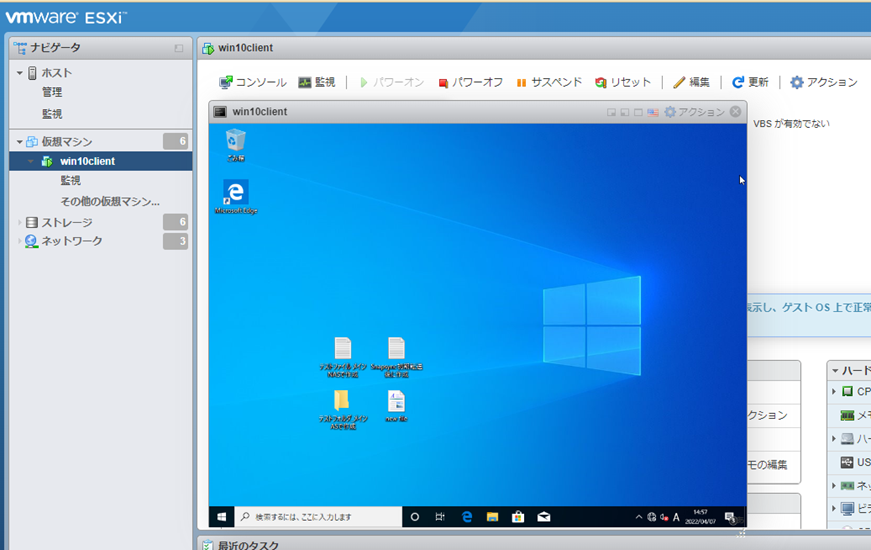Open the コンソール (Console) toolbar button
This screenshot has width=871, height=550.
pos(253,82)
